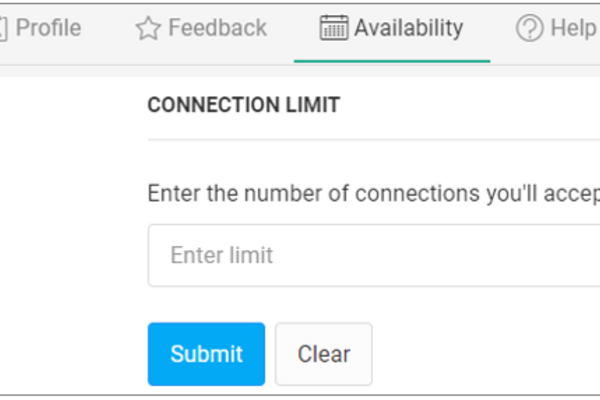This screenshot has width=600, height=400.
Task: Click the green underline under Availability
Action: point(392,61)
